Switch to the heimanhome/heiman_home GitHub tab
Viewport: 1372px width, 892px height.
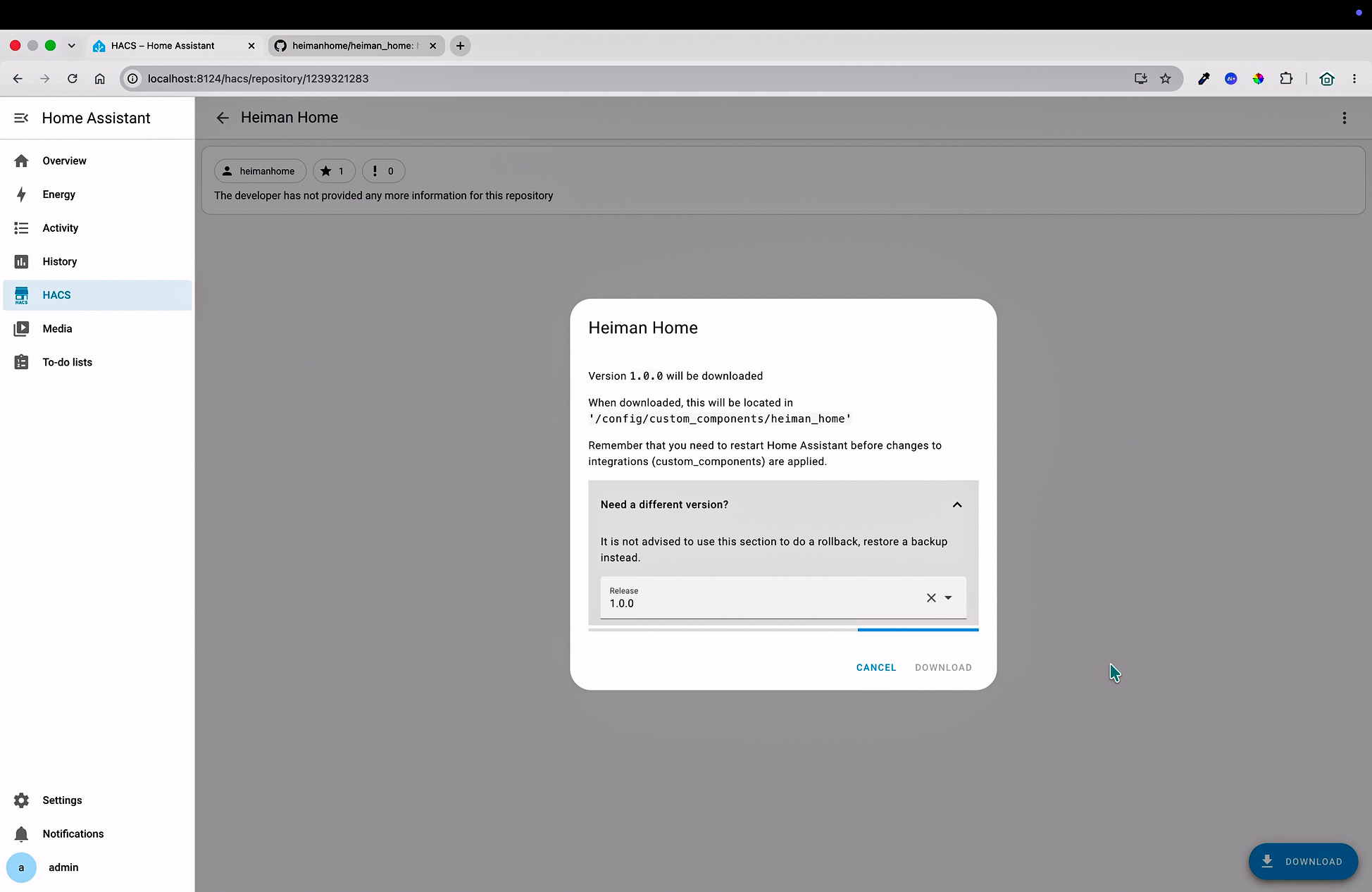point(356,46)
